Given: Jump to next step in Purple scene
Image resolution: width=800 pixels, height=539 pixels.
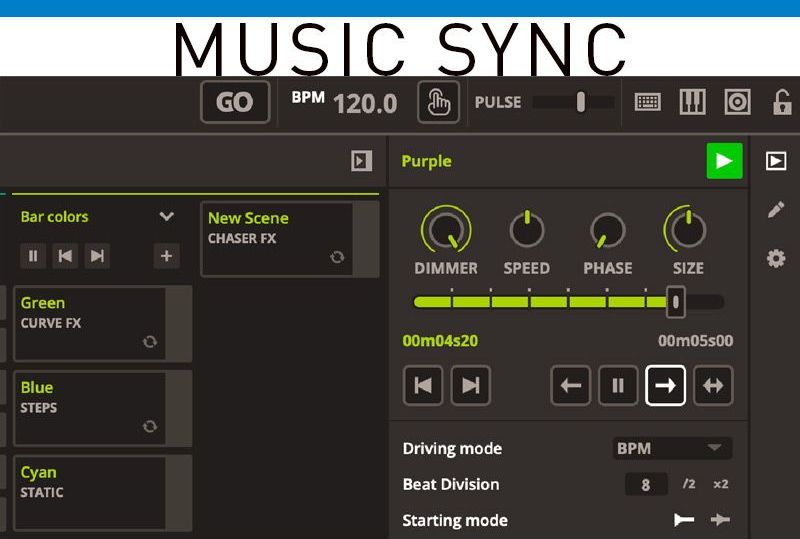Looking at the screenshot, I should [470, 385].
